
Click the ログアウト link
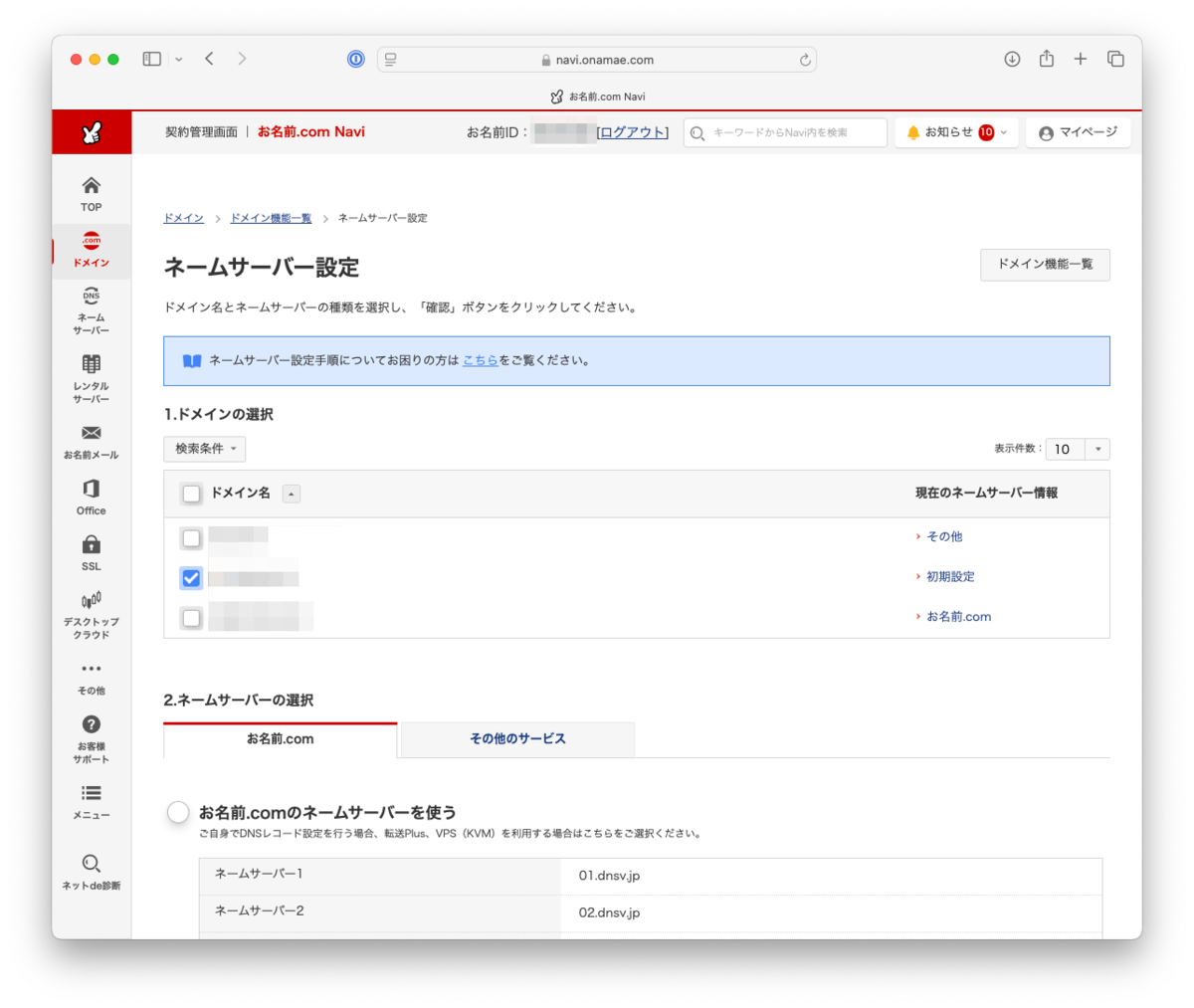632,132
